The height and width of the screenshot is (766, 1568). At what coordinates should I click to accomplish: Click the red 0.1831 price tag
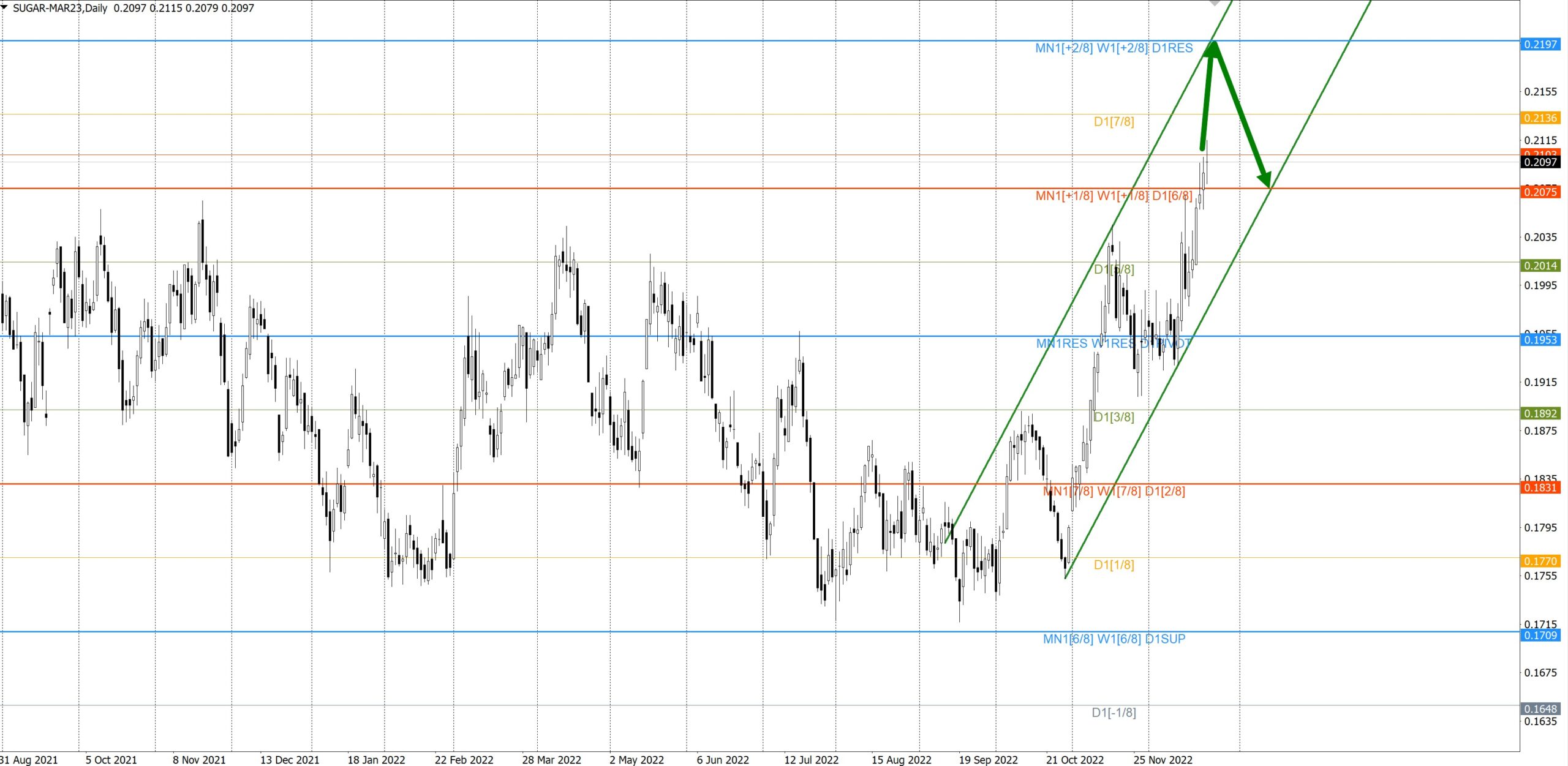coord(1540,487)
